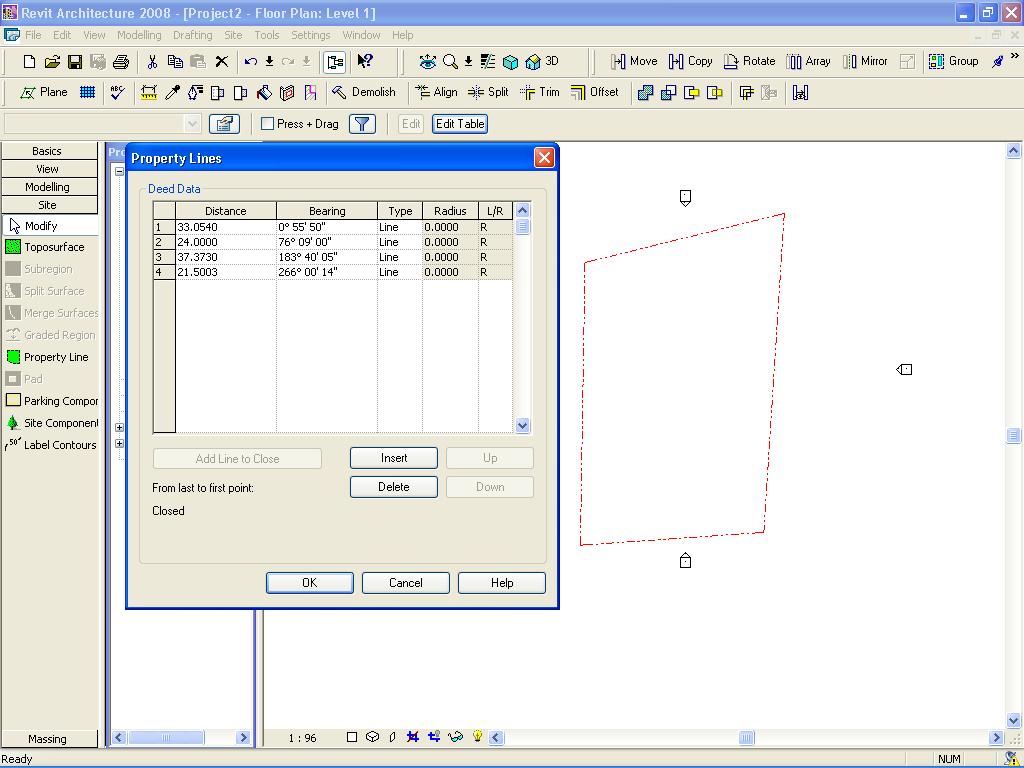1024x768 pixels.
Task: Toggle the crop region view control
Action: (x=412, y=737)
